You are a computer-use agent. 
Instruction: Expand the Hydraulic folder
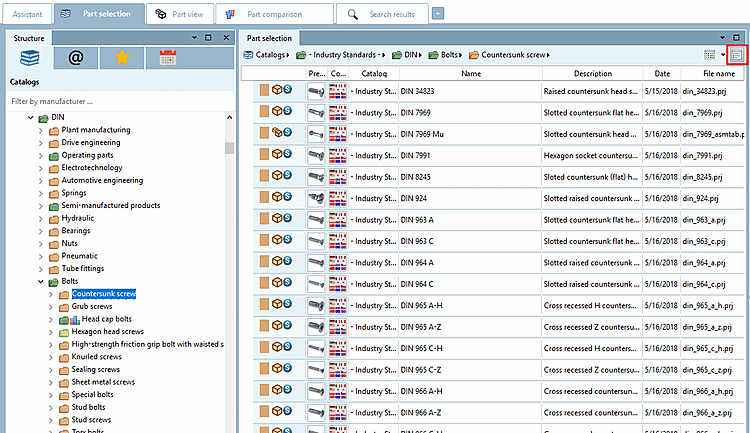(x=41, y=219)
